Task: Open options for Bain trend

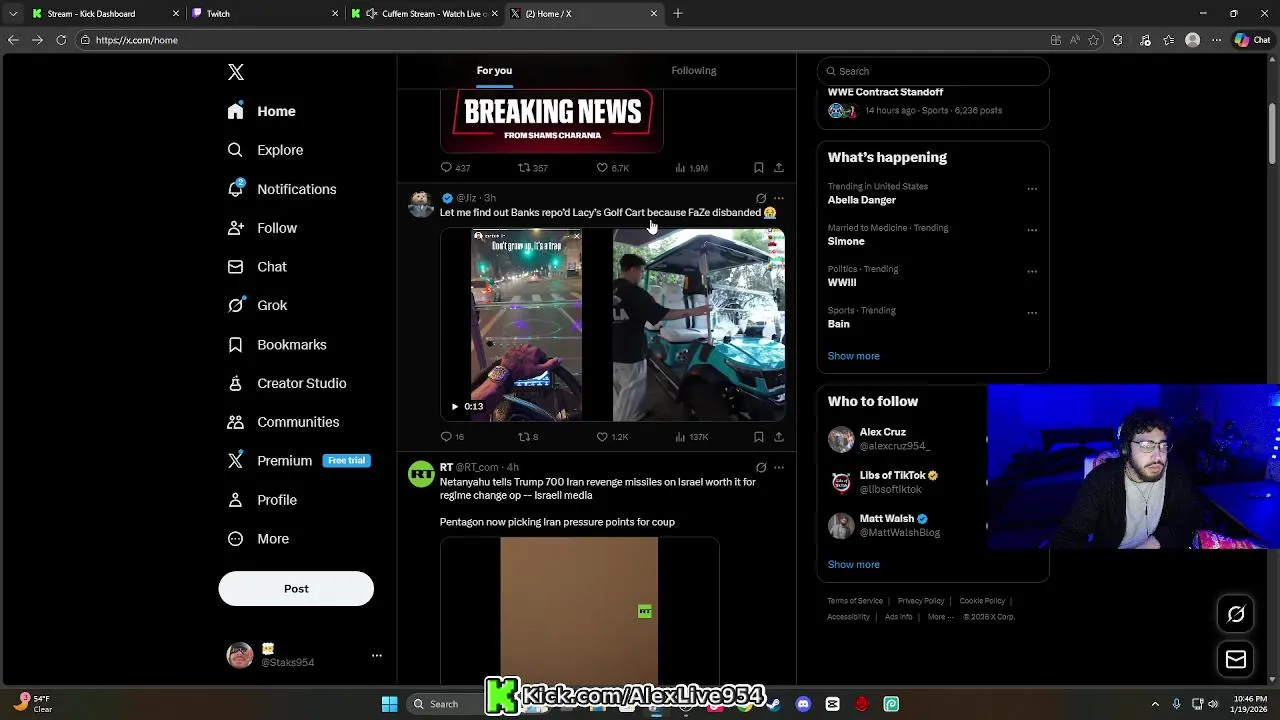Action: click(1032, 313)
